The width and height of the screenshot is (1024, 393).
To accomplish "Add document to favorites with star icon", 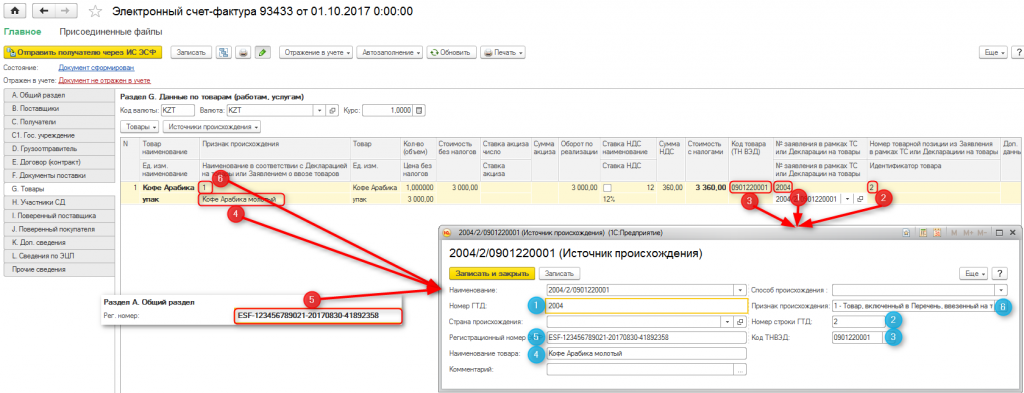I will [95, 12].
